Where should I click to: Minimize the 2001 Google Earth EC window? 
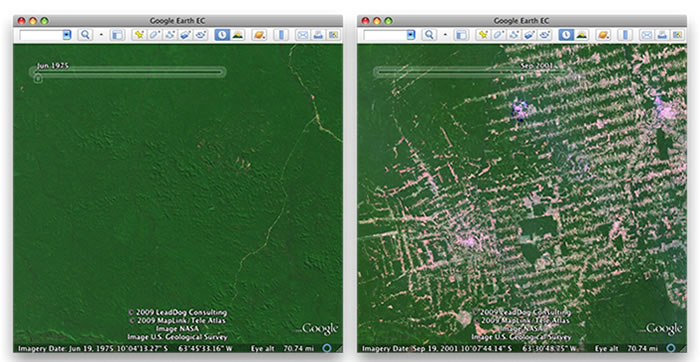pyautogui.click(x=377, y=21)
